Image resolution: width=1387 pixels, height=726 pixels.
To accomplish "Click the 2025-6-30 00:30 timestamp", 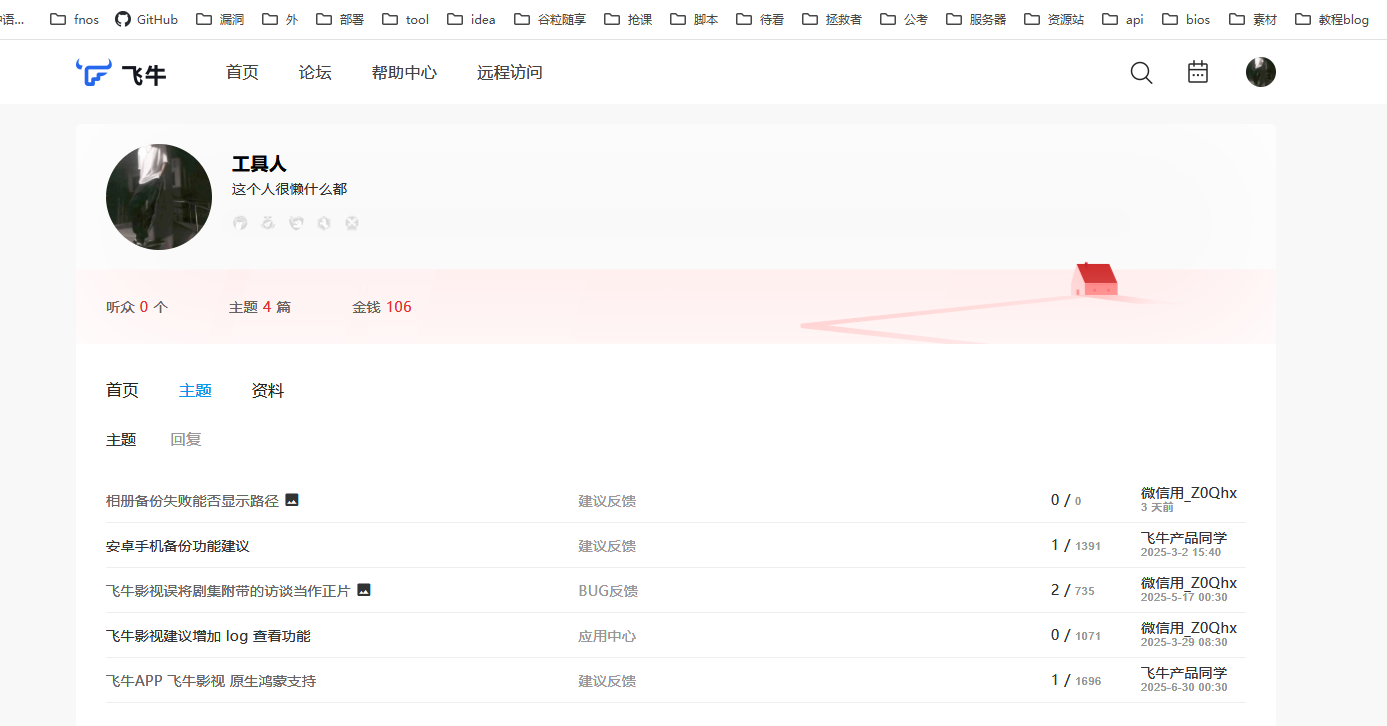I will pyautogui.click(x=1184, y=687).
